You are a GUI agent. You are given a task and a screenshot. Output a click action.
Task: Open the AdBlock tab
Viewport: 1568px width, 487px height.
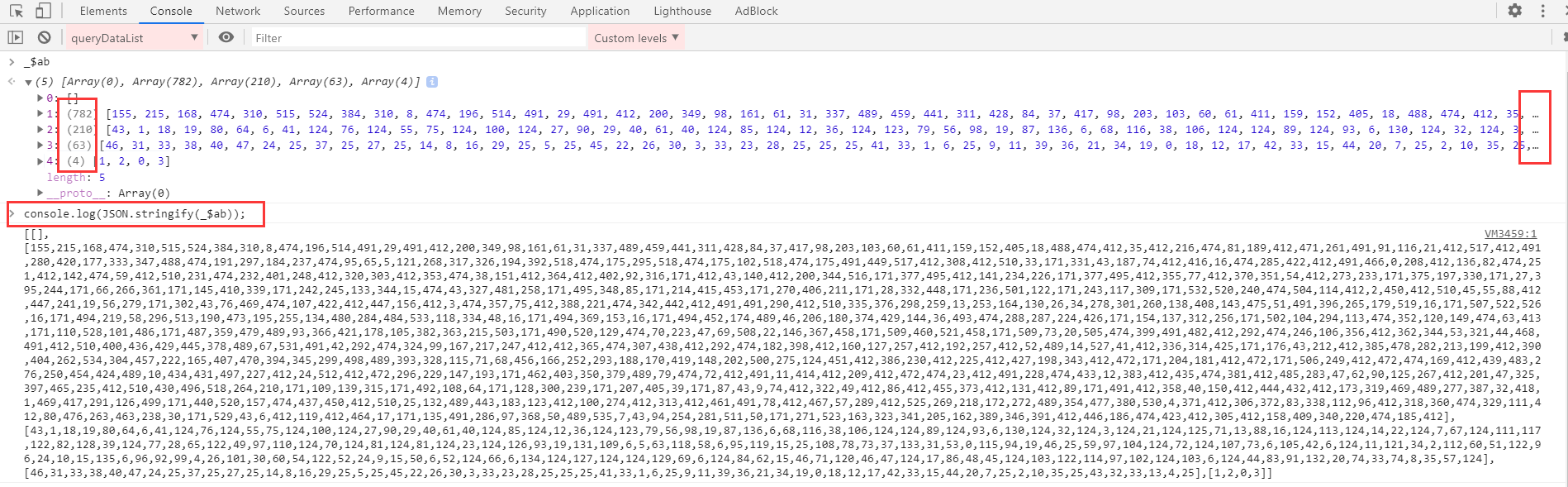point(756,11)
